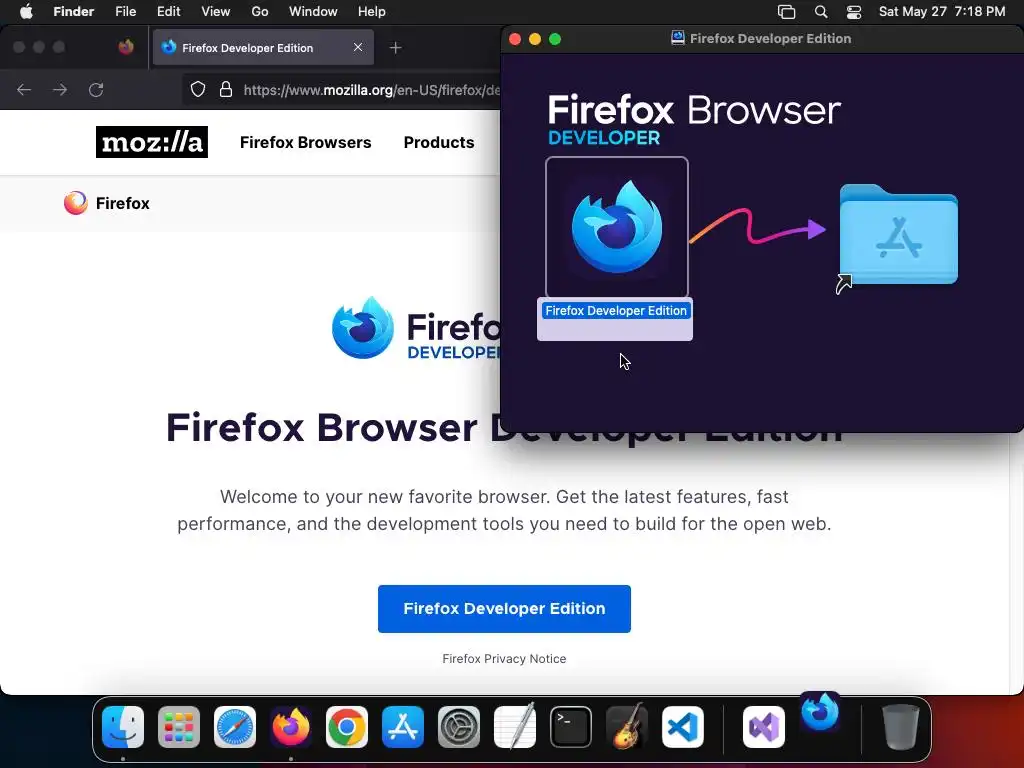Open Control Center icon in menu bar
The width and height of the screenshot is (1024, 768).
[854, 12]
